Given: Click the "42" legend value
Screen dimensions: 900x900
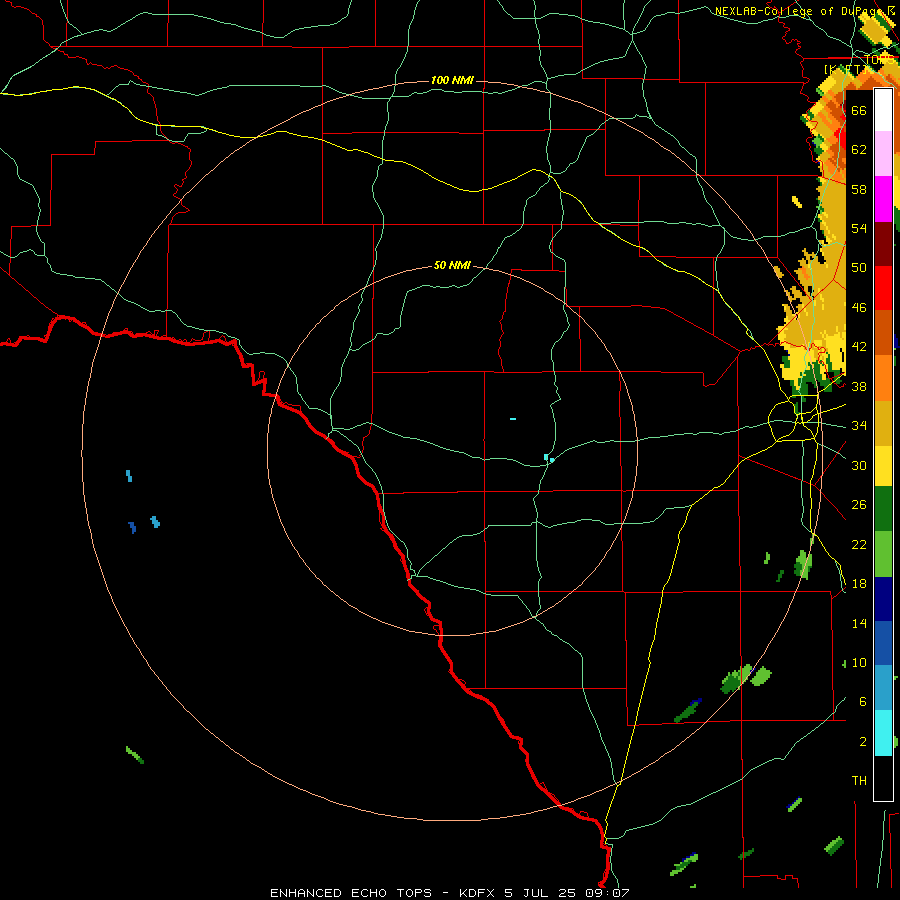Looking at the screenshot, I should coord(859,346).
